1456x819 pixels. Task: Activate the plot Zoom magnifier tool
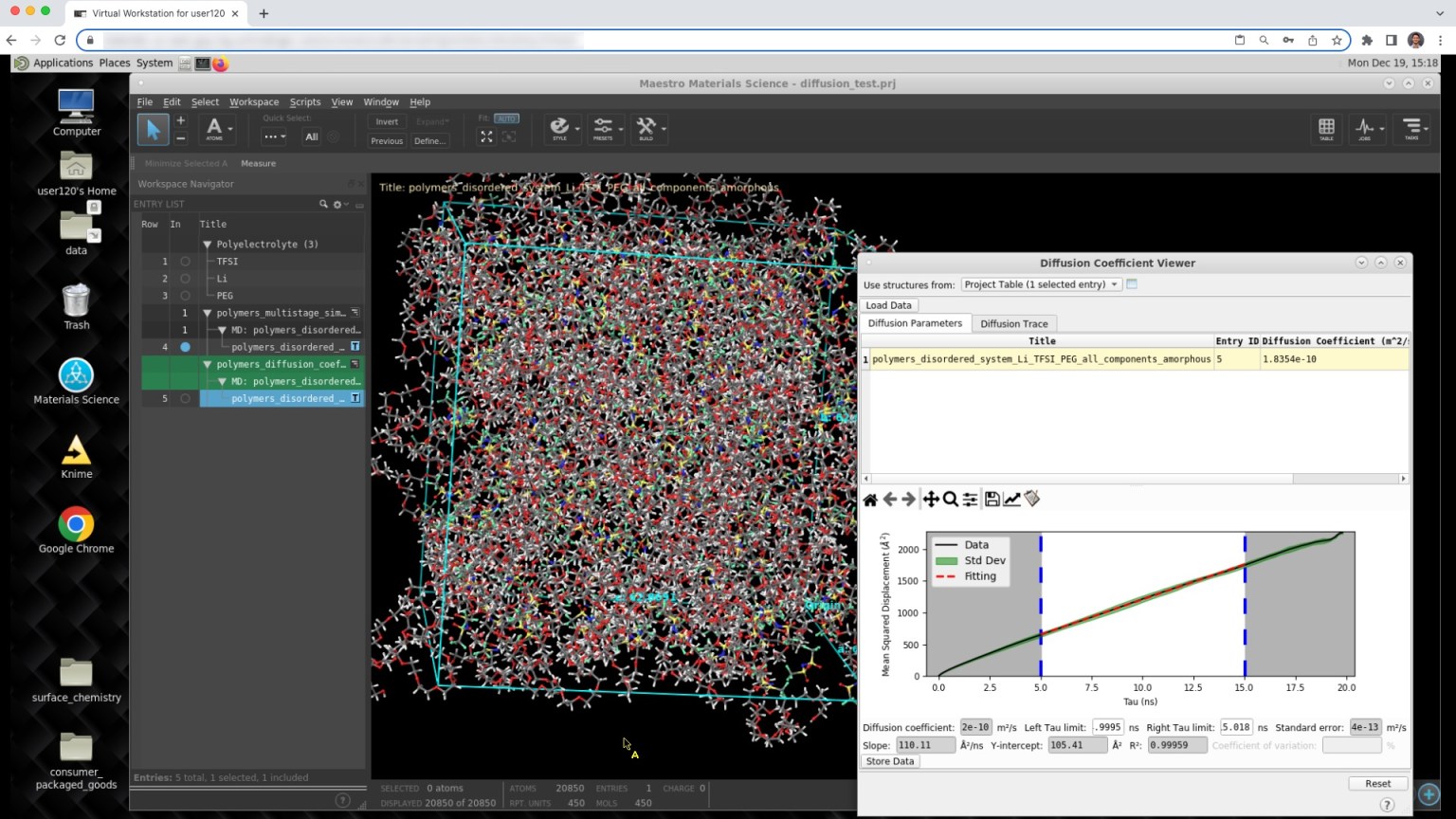click(950, 500)
